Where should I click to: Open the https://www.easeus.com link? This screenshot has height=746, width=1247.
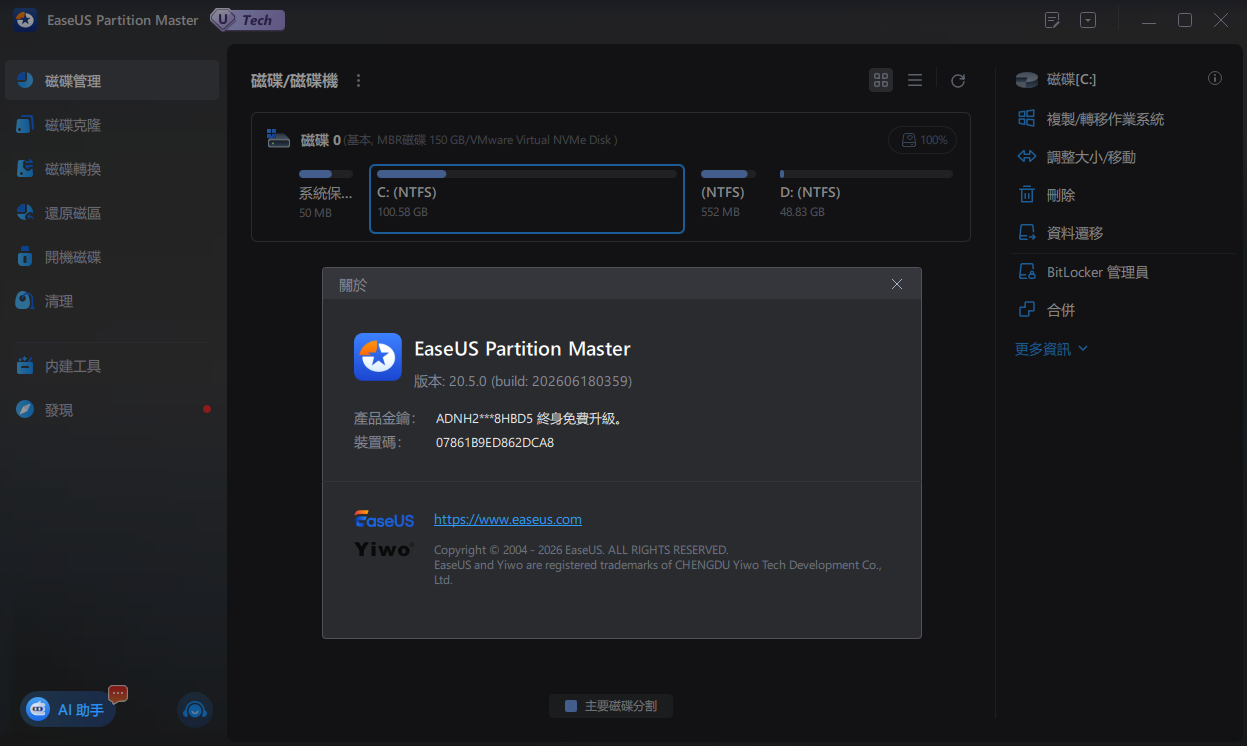pos(507,519)
